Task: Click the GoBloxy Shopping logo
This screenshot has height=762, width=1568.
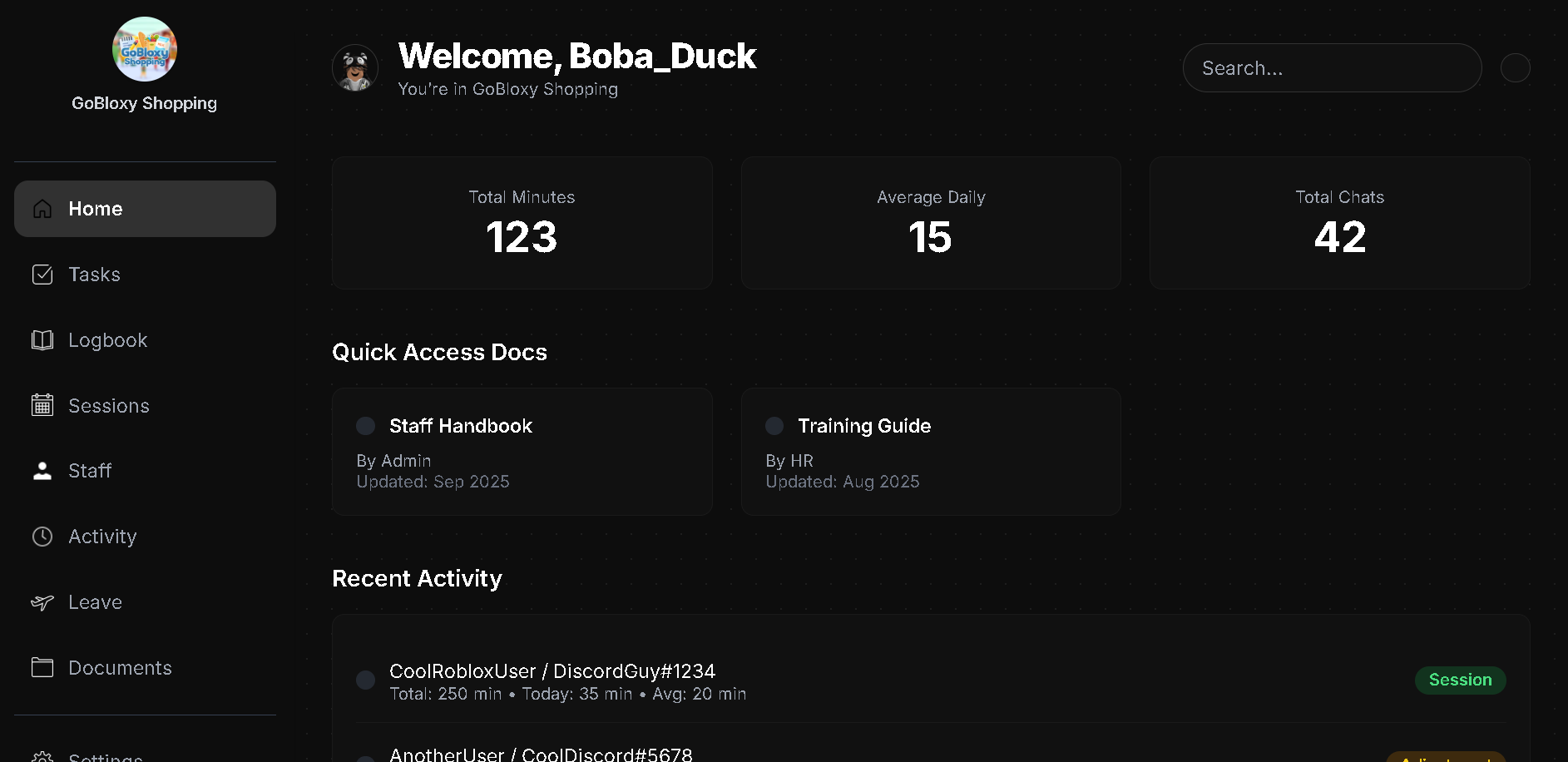Action: [x=144, y=49]
